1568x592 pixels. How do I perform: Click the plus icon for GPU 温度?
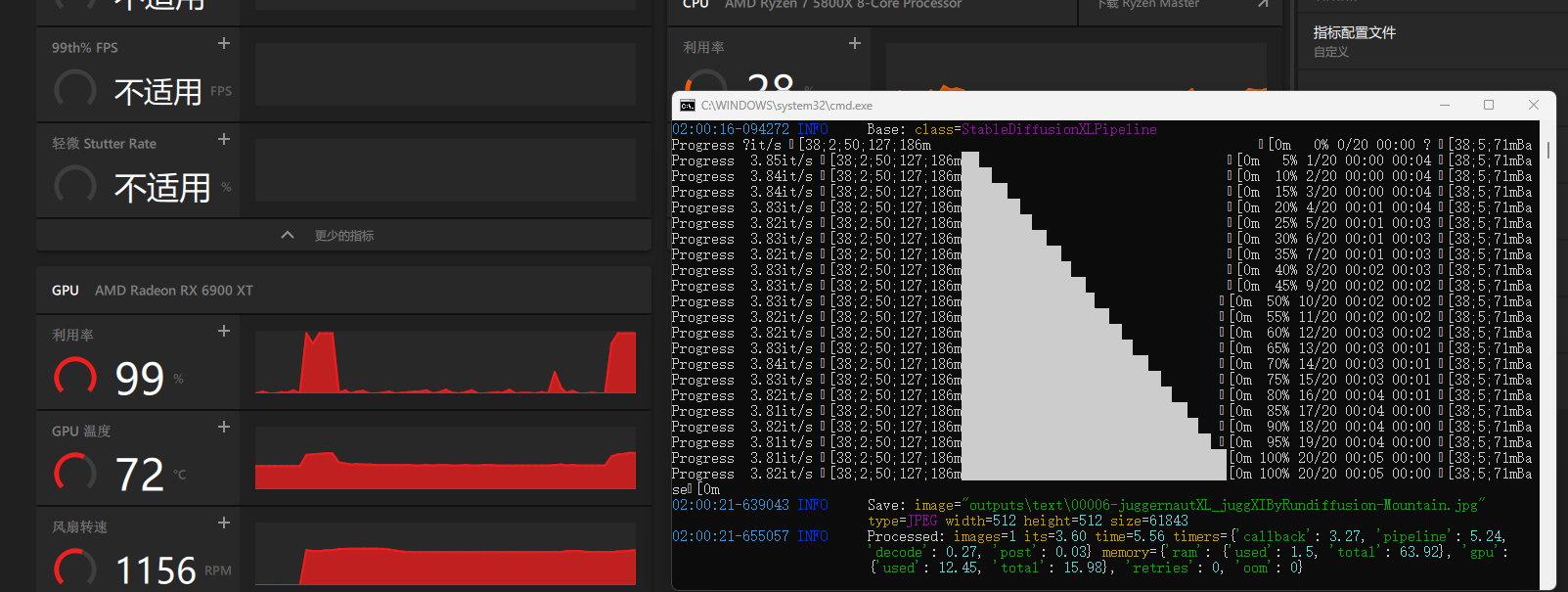pyautogui.click(x=224, y=427)
